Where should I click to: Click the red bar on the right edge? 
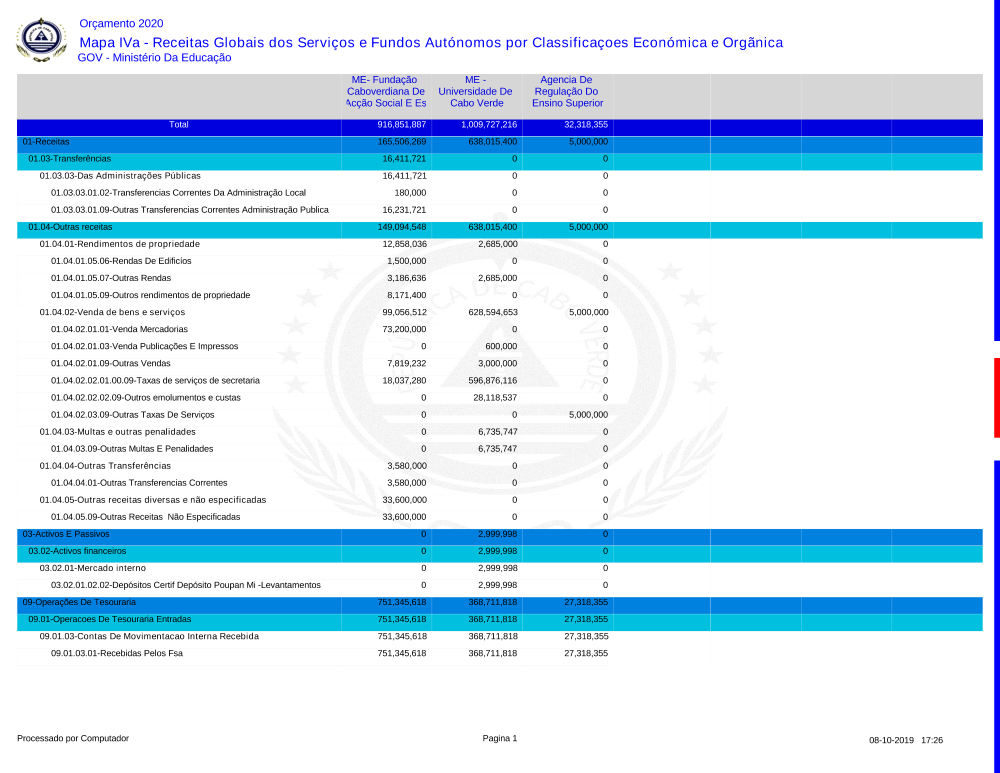click(x=996, y=397)
